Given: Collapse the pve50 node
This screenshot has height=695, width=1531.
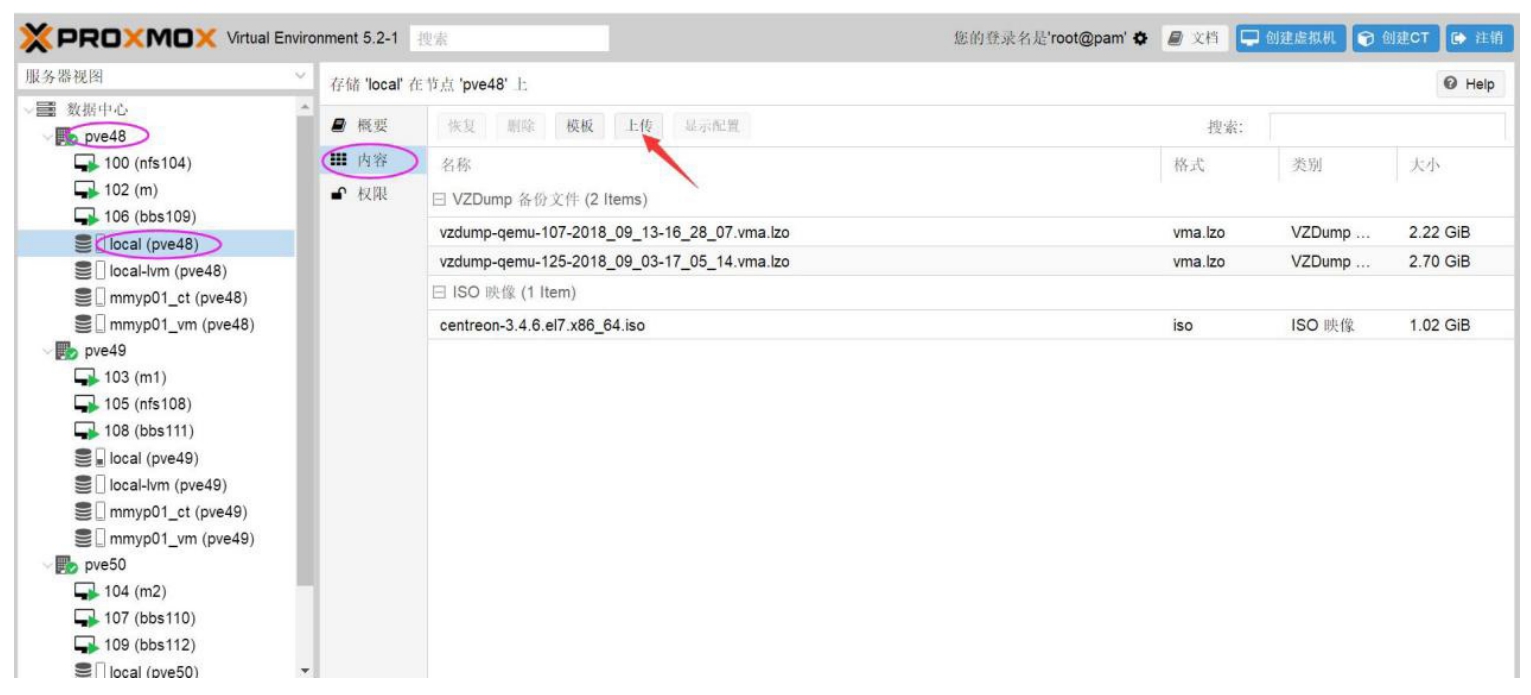Looking at the screenshot, I should click(x=46, y=566).
